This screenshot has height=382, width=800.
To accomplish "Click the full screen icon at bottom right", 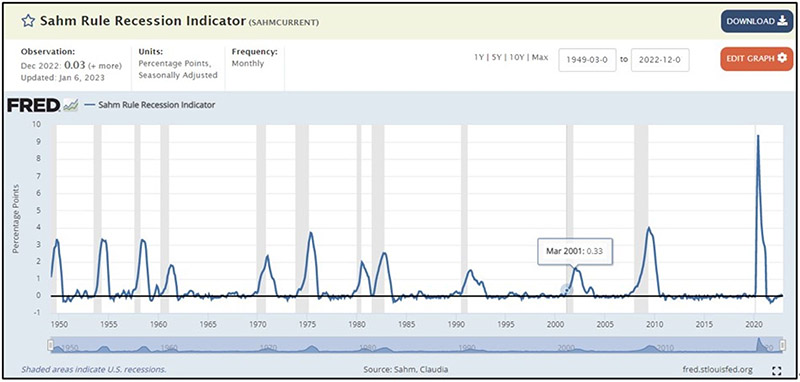I will [777, 370].
